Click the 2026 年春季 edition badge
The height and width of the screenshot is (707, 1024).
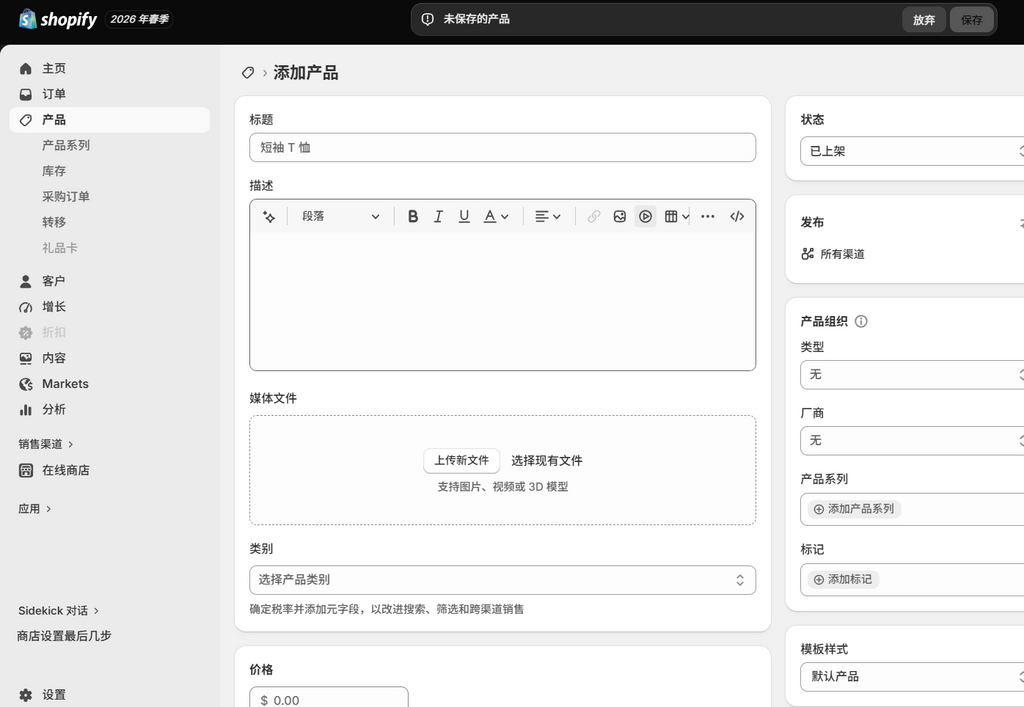pos(138,19)
